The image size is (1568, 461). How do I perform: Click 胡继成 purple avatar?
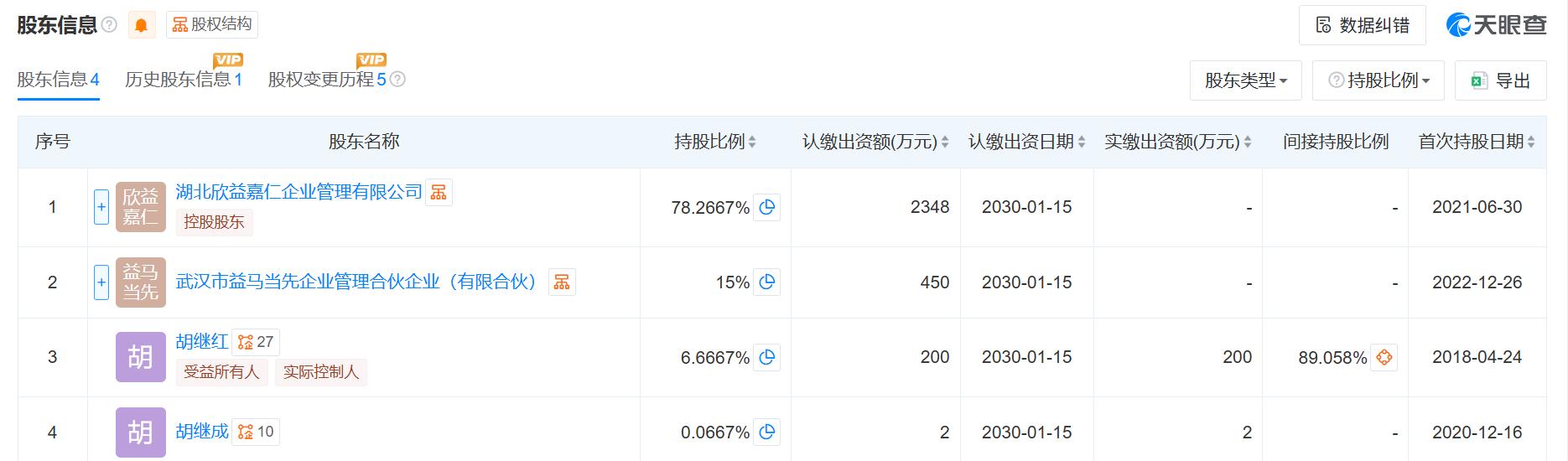pos(141,433)
